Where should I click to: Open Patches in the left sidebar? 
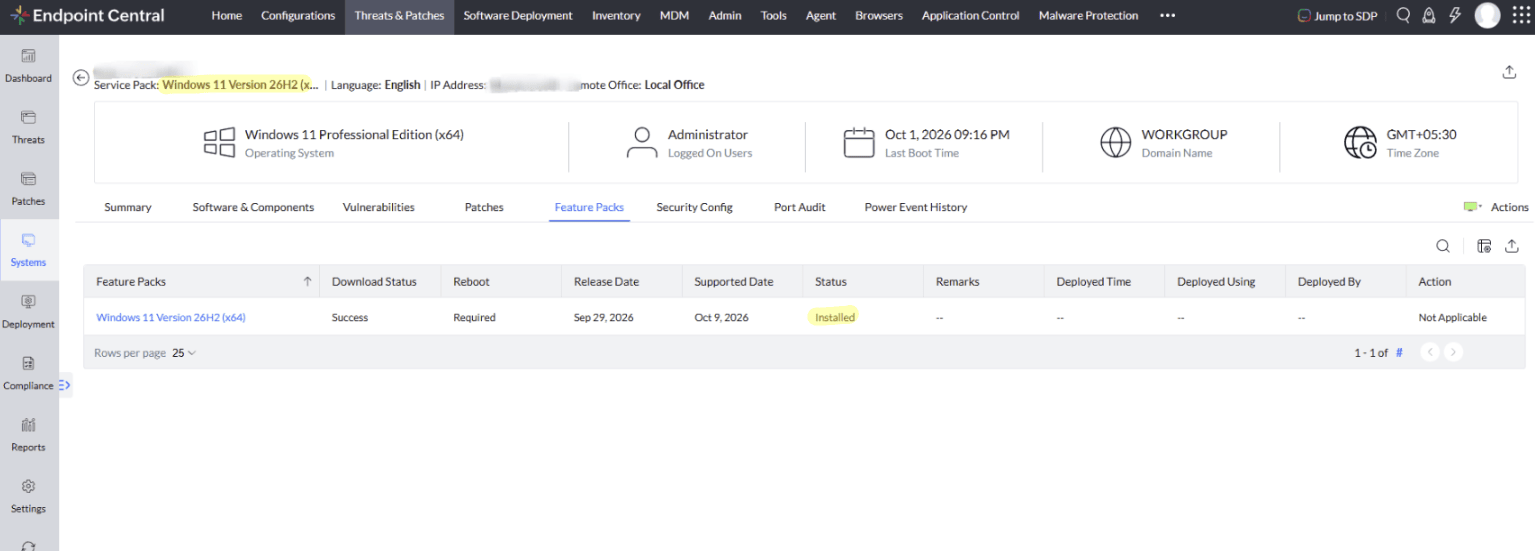click(28, 188)
